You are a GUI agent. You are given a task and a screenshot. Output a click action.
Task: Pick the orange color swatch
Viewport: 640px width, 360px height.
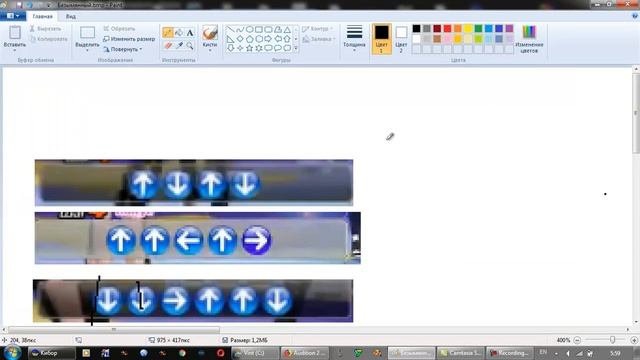tap(458, 29)
